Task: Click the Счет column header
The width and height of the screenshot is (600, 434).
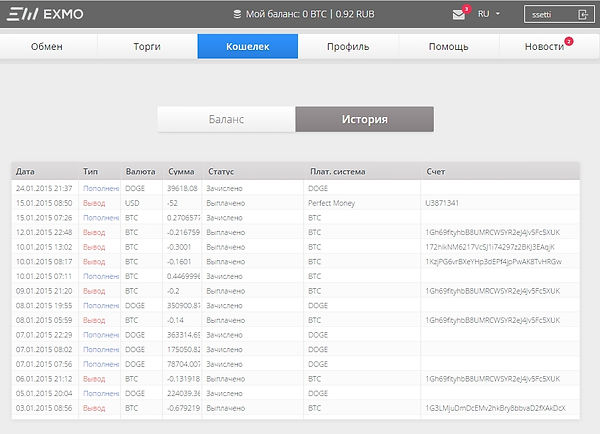Action: click(436, 171)
